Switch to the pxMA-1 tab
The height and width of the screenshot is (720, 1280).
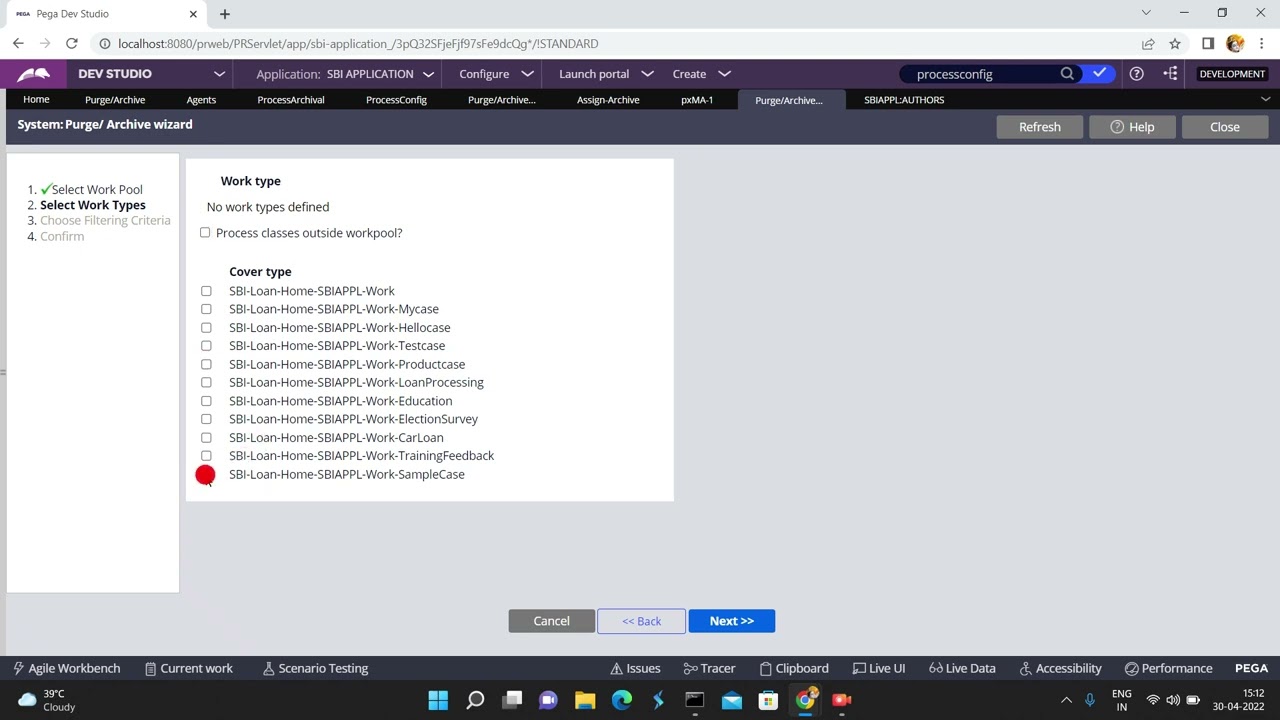[697, 100]
